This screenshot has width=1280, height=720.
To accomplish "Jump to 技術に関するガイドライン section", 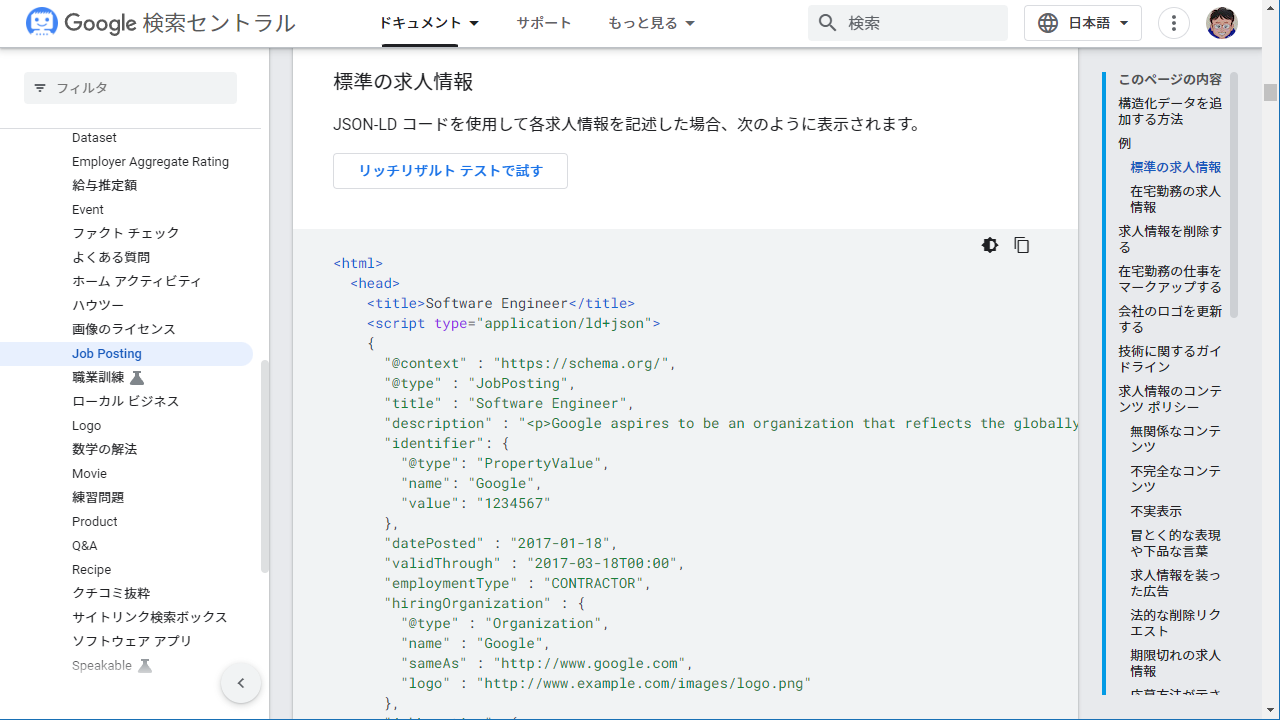I will pos(1170,359).
